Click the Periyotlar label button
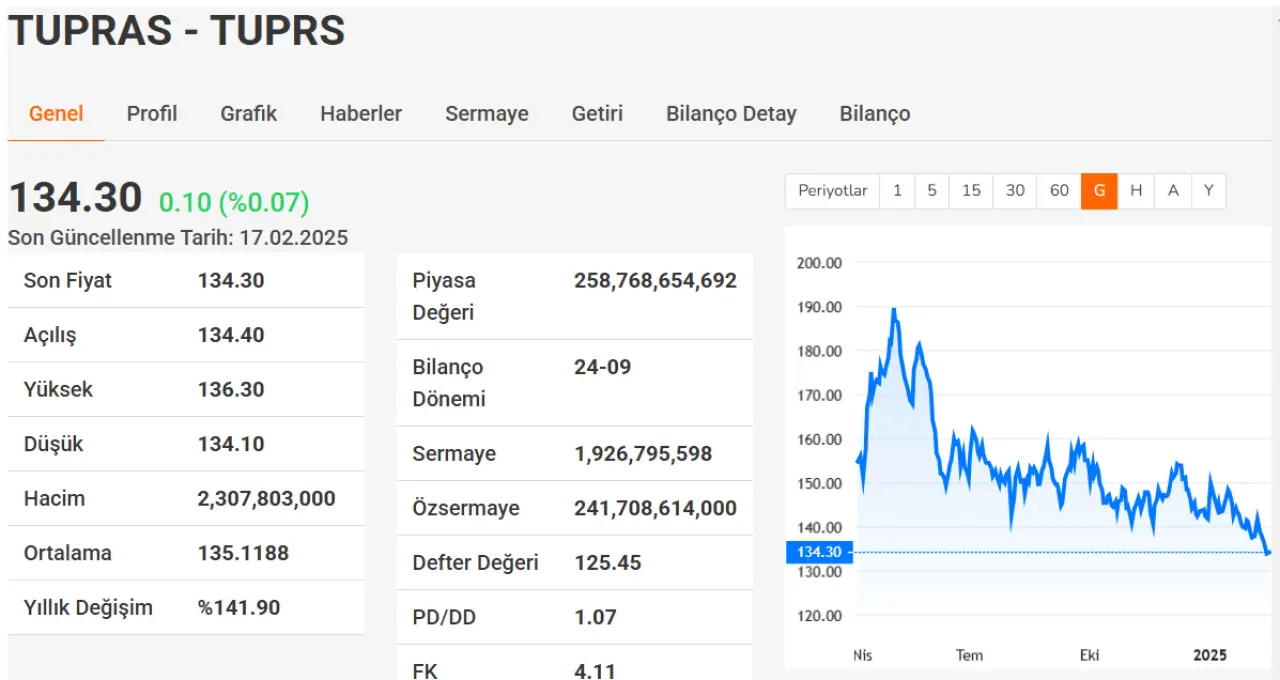 [x=832, y=191]
